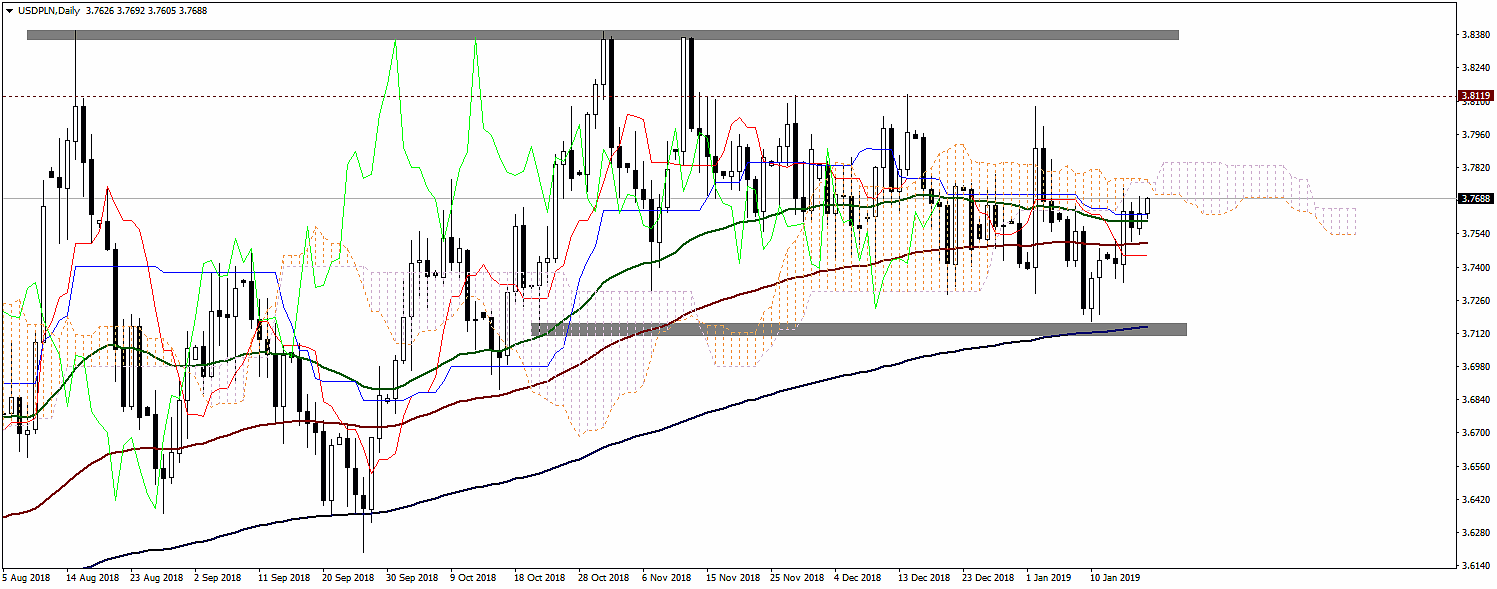
Task: Click the 1 Jan 2019 date label
Action: click(1049, 578)
